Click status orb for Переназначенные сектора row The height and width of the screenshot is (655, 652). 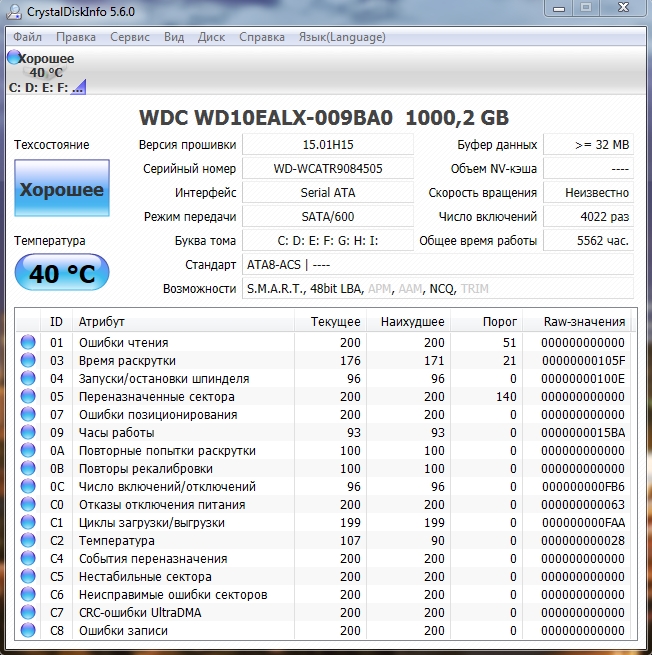pos(28,396)
